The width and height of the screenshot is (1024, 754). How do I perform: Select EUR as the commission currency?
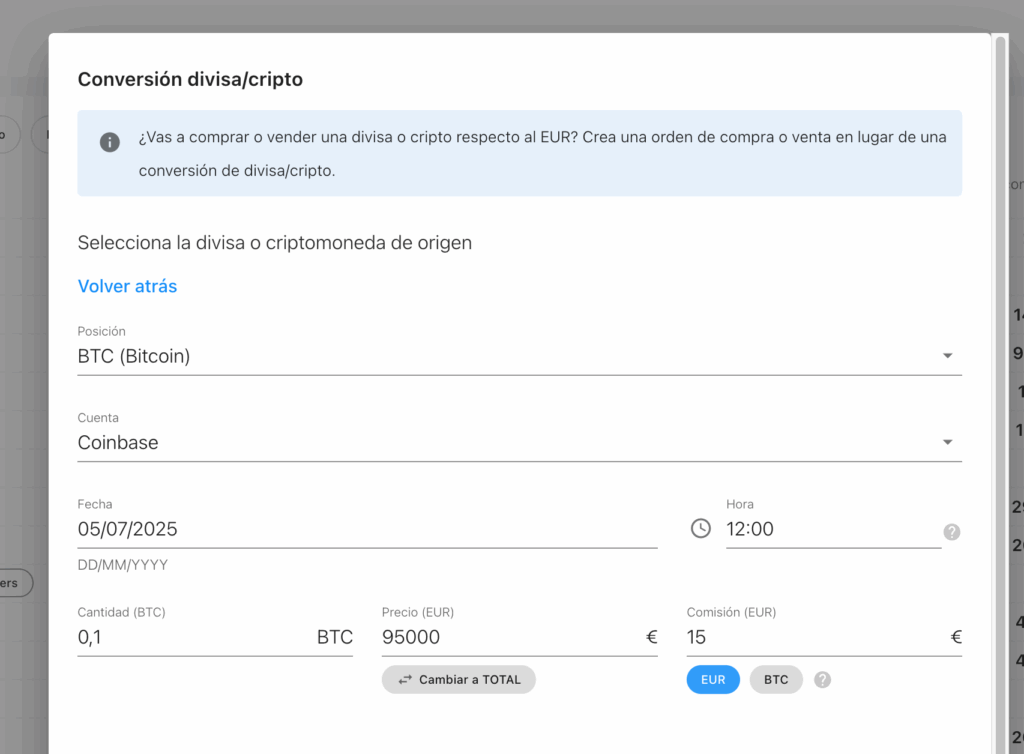tap(713, 680)
